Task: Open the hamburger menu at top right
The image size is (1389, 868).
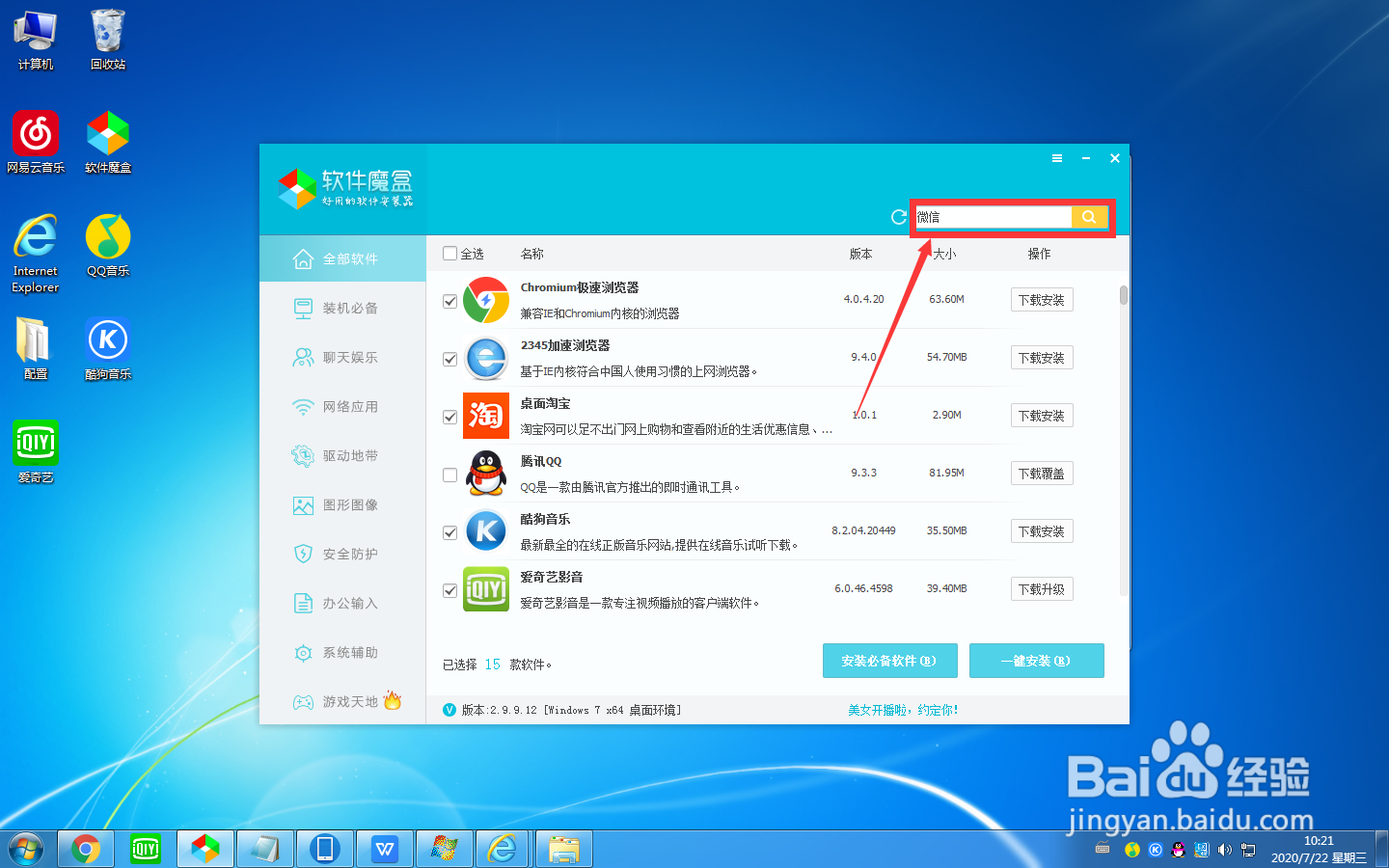Action: click(x=1056, y=157)
